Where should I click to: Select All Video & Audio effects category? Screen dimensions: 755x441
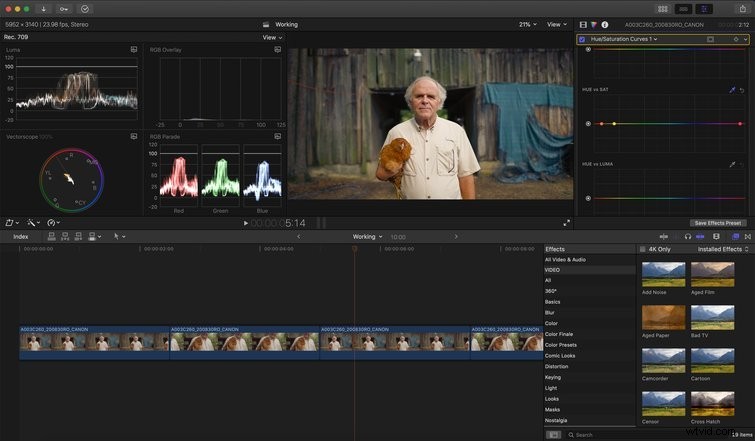tap(565, 260)
